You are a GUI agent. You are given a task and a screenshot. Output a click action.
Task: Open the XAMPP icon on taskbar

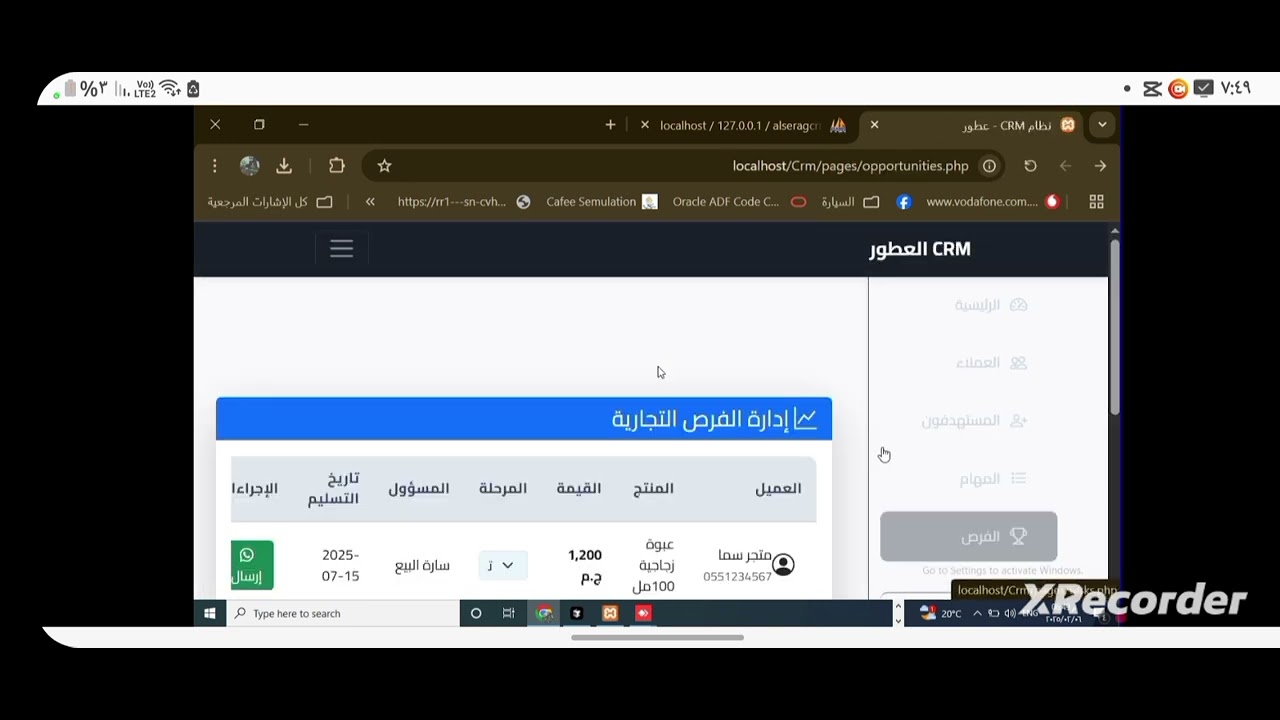tap(610, 613)
